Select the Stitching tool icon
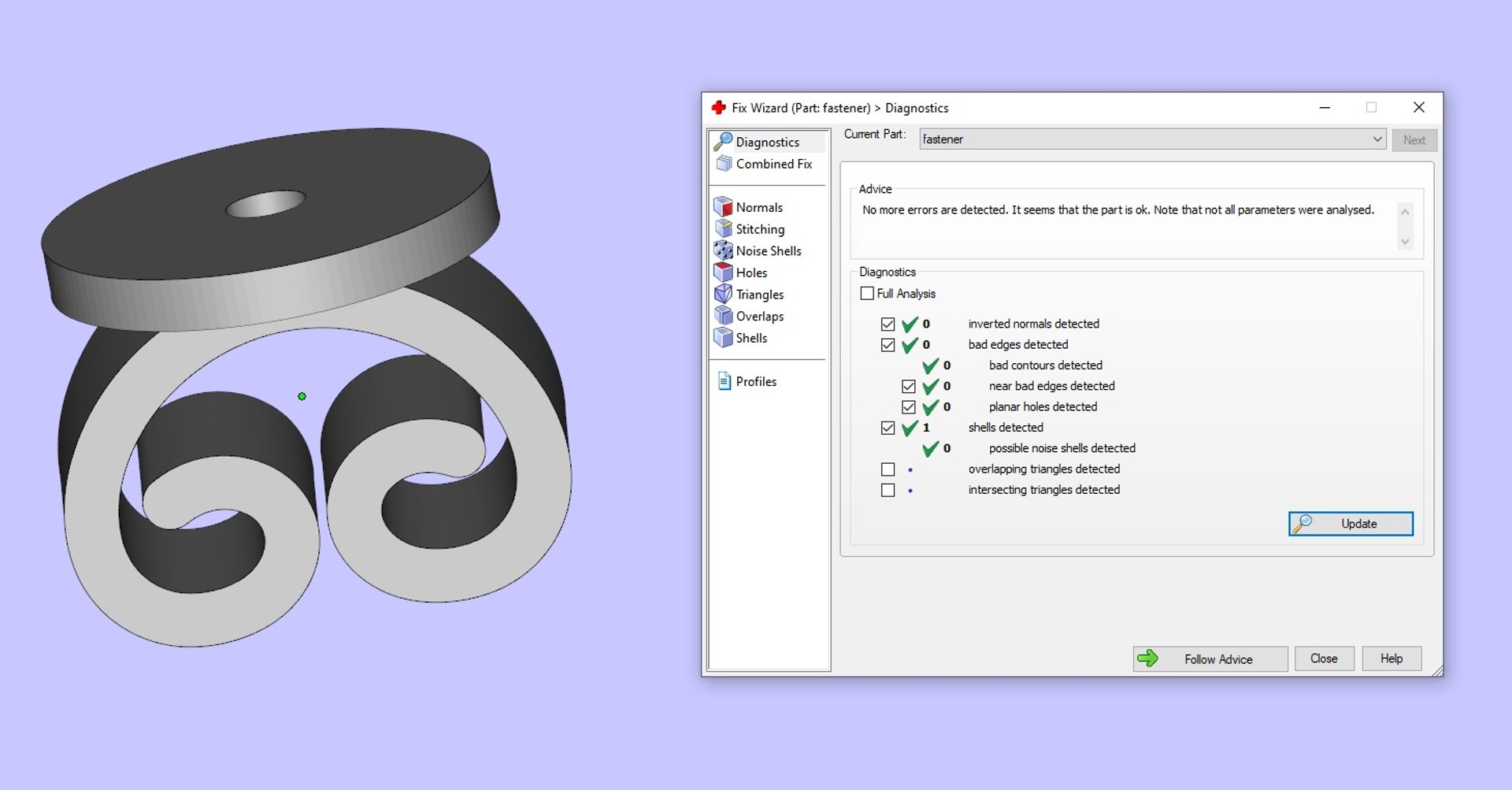 pos(723,228)
